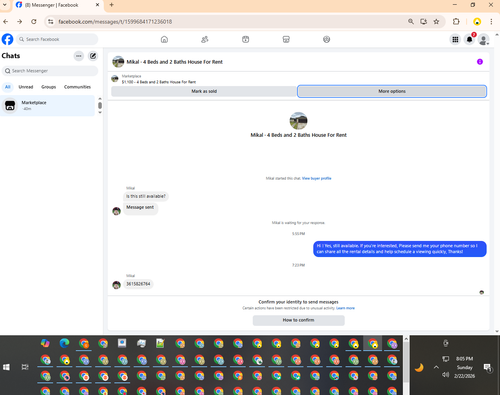
Task: Click the 'Message sent' bubble
Action: click(x=140, y=208)
